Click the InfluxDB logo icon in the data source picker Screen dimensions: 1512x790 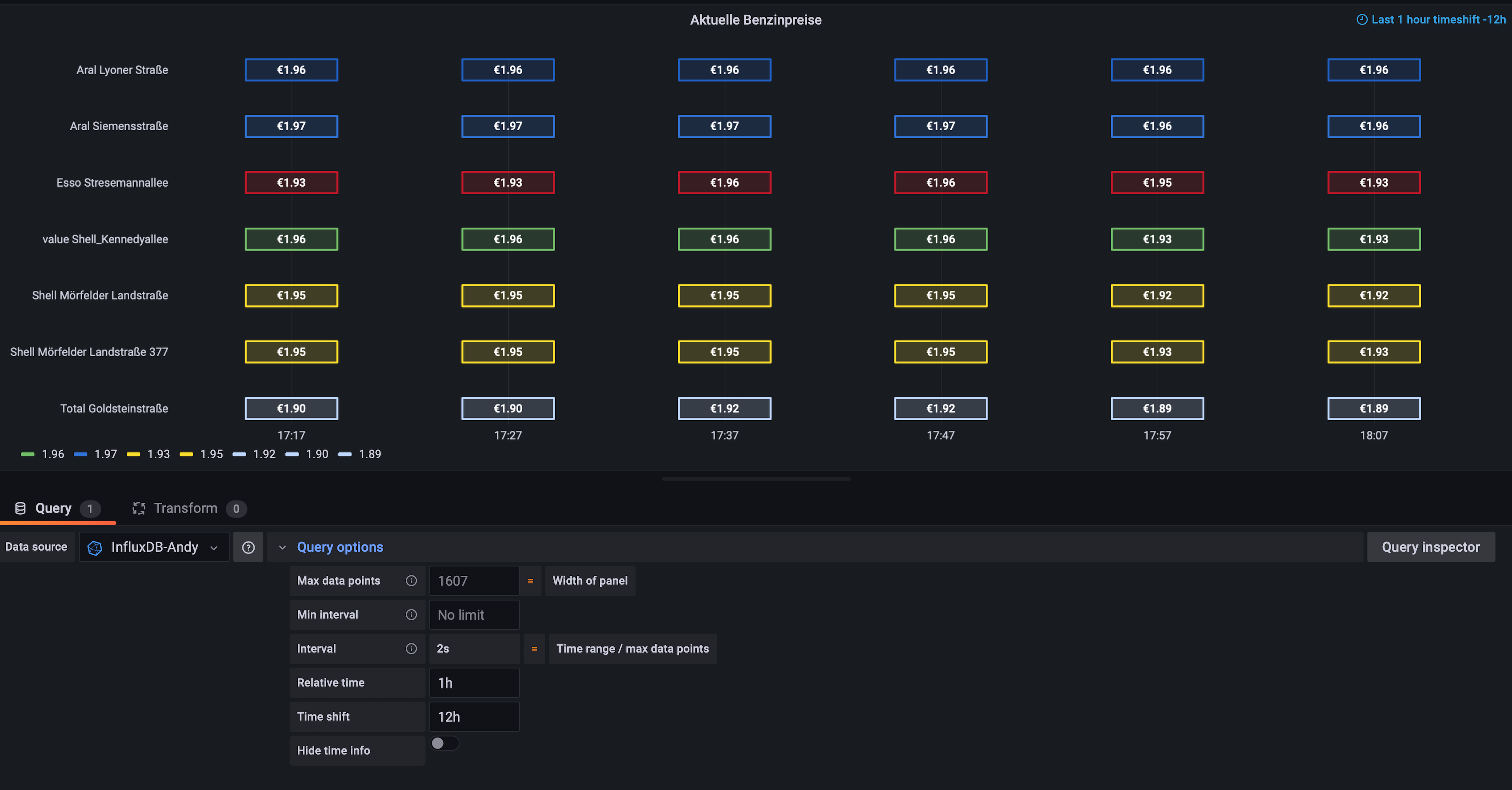[95, 548]
